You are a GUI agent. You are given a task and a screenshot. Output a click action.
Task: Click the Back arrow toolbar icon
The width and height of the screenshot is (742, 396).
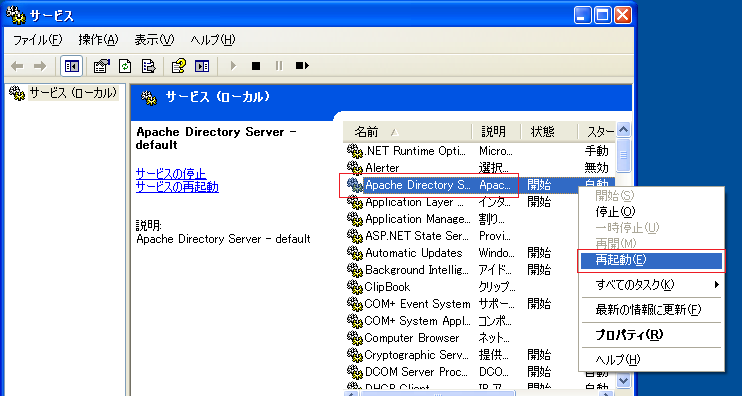coord(17,66)
